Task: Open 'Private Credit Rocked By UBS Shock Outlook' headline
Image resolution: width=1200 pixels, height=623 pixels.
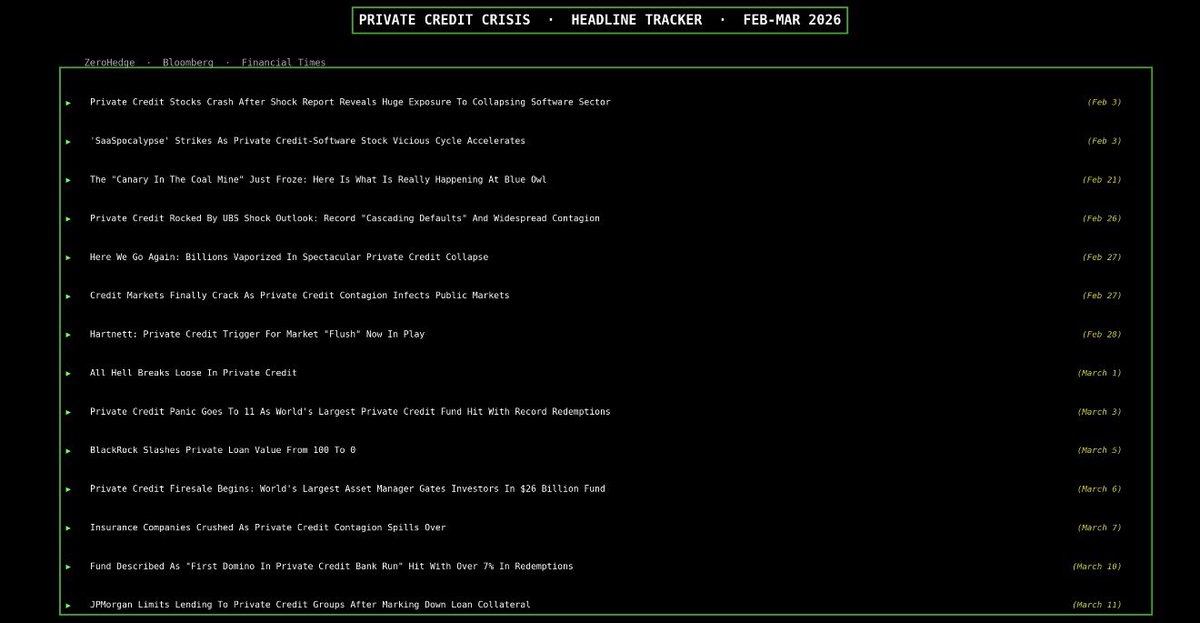Action: 345,218
